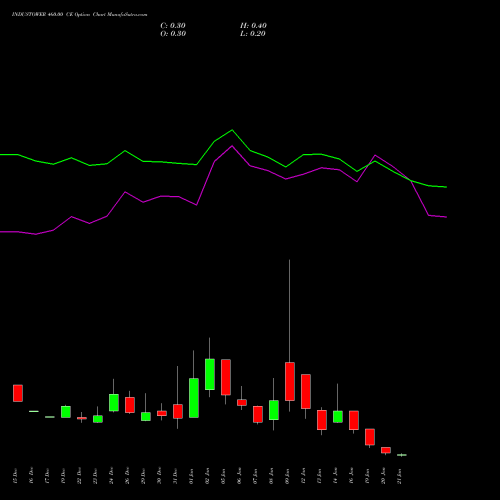Click the 01 Jan date label
The image size is (500, 500).
[191, 476]
